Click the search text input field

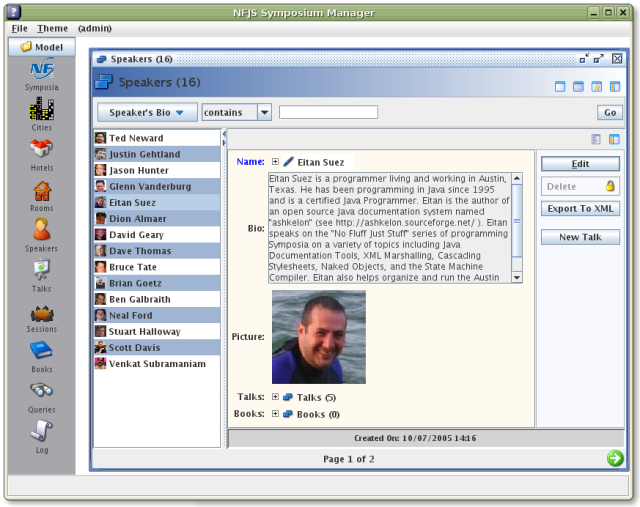tap(328, 112)
